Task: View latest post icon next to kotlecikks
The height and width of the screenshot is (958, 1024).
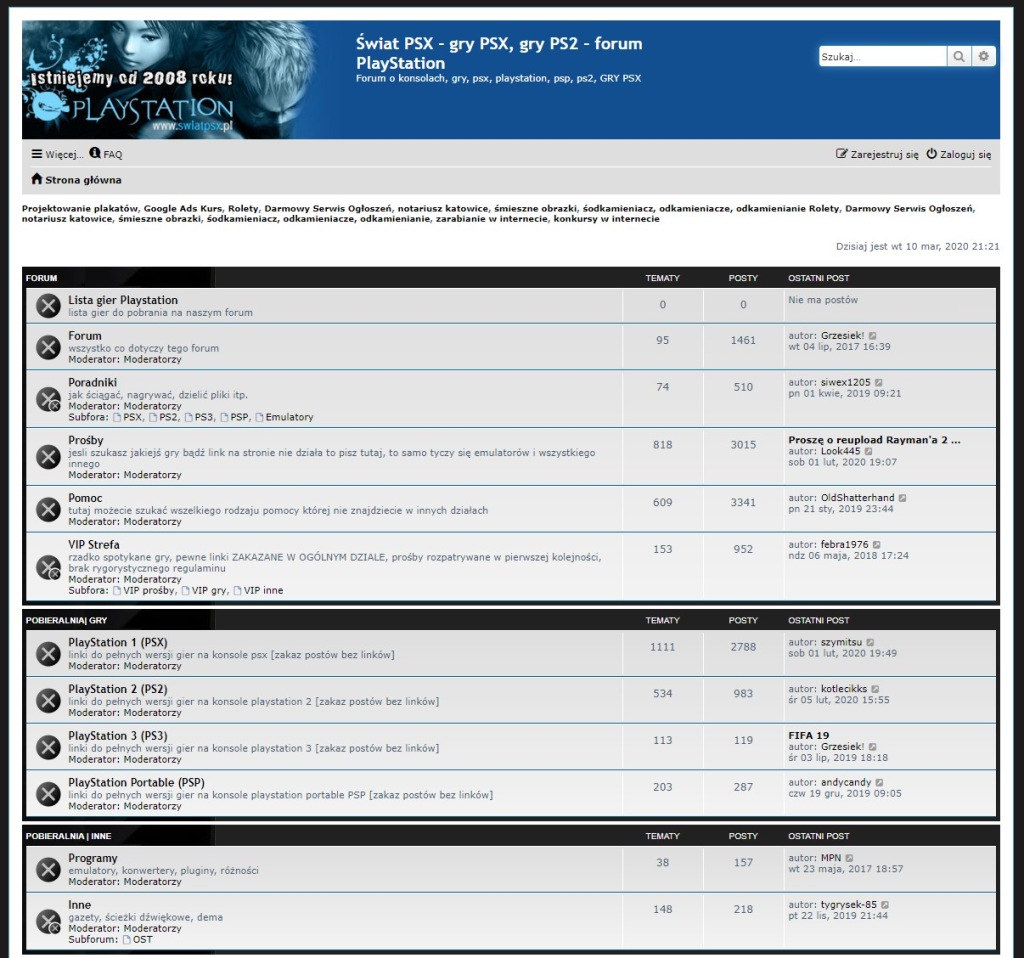Action: point(876,689)
